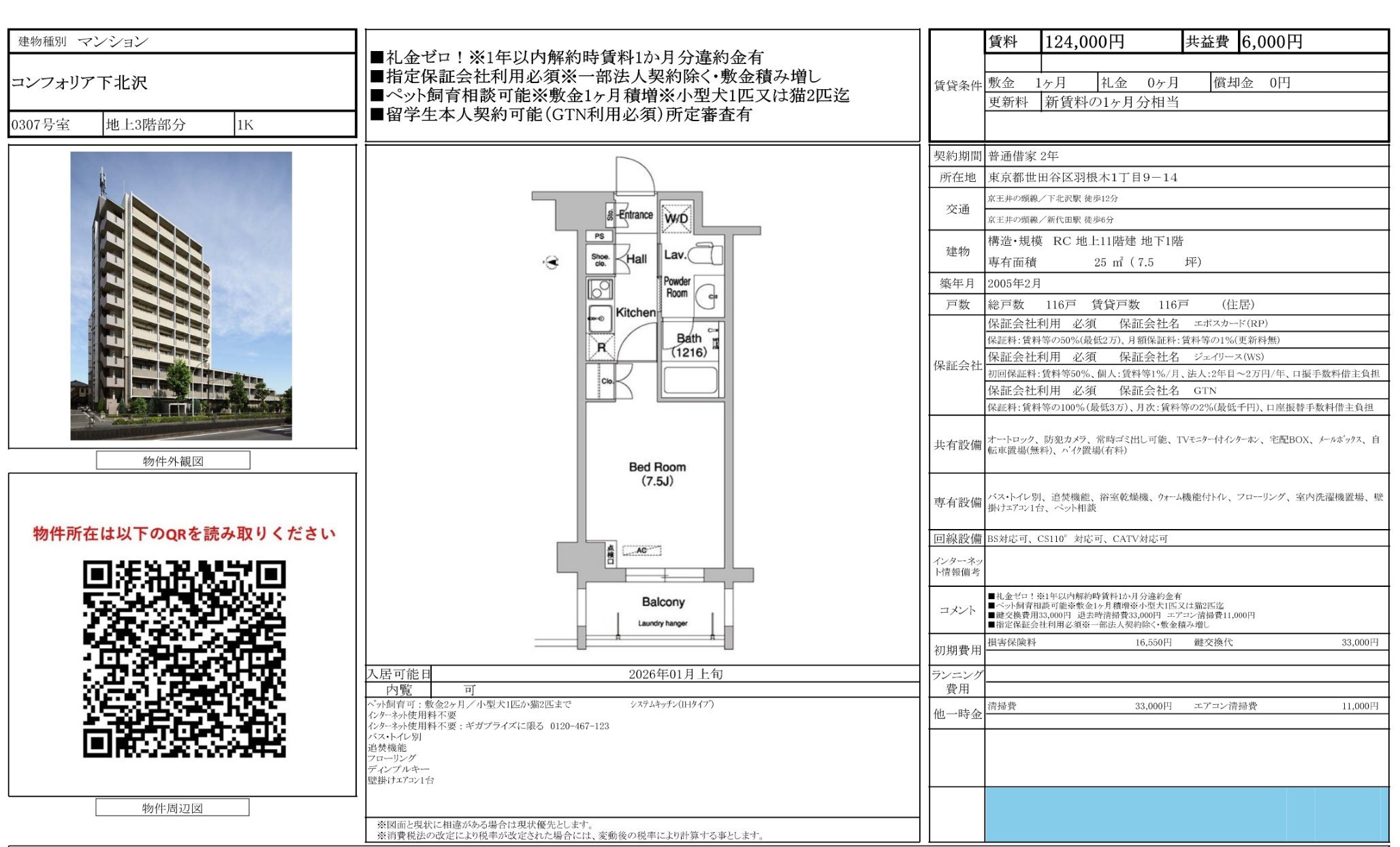
Task: Click the 物件外観図 label box
Action: [x=173, y=461]
